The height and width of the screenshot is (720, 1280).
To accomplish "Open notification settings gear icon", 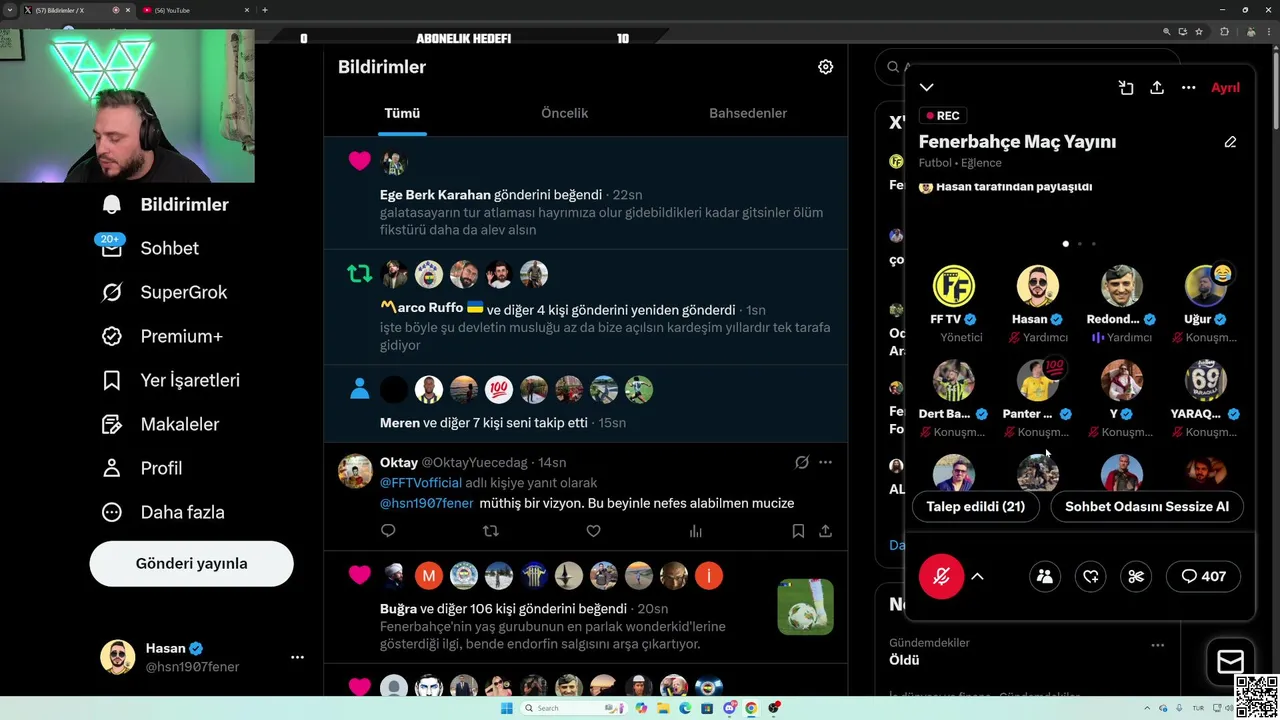I will pyautogui.click(x=825, y=67).
